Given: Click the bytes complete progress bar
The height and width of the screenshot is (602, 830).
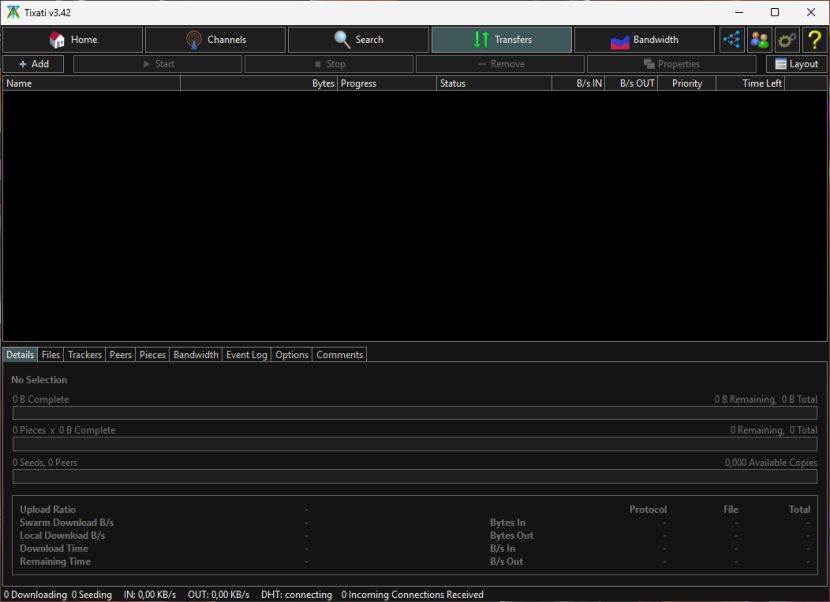Looking at the screenshot, I should click(x=414, y=413).
